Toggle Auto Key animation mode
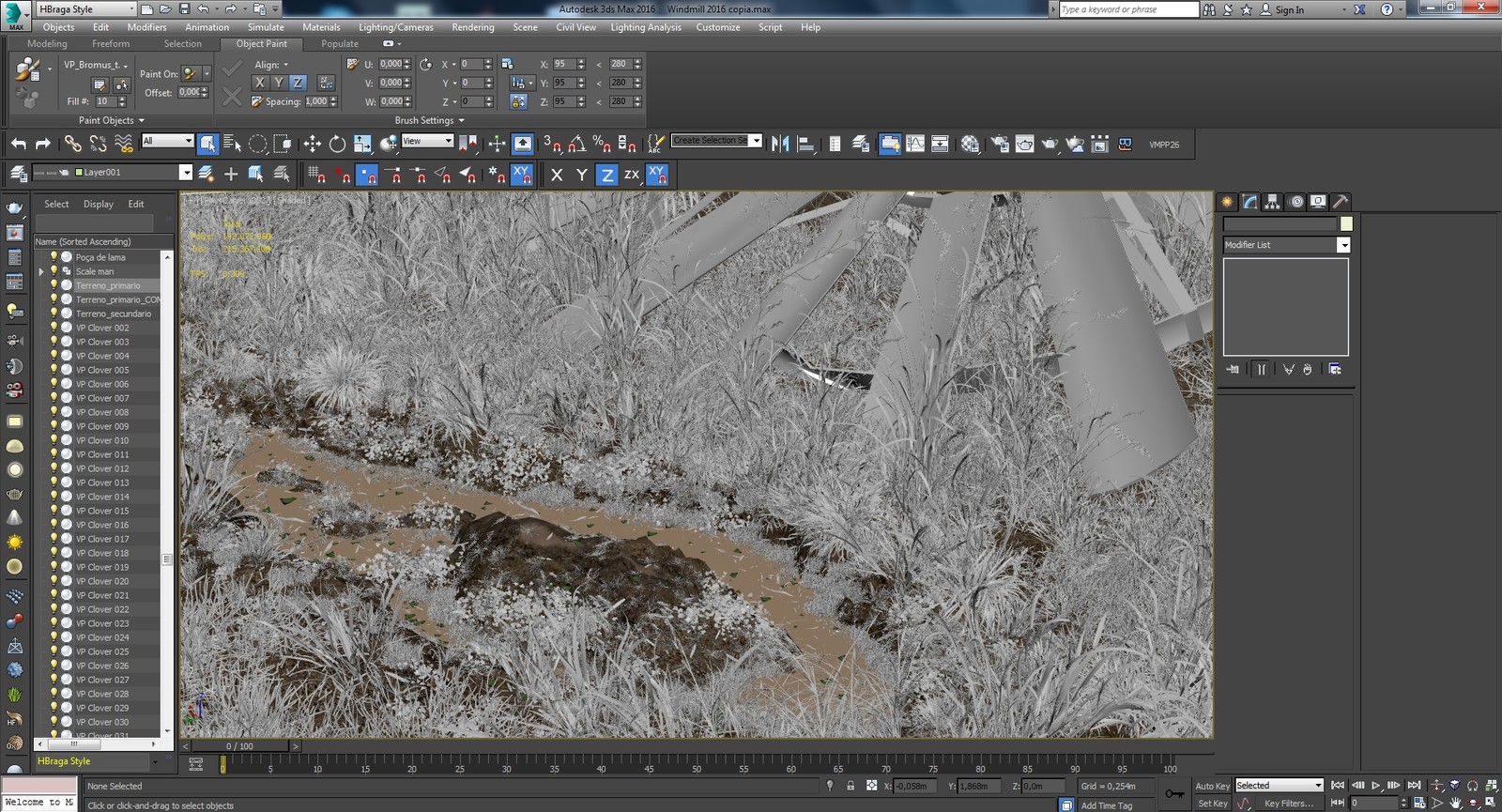The height and width of the screenshot is (812, 1502). [x=1212, y=786]
